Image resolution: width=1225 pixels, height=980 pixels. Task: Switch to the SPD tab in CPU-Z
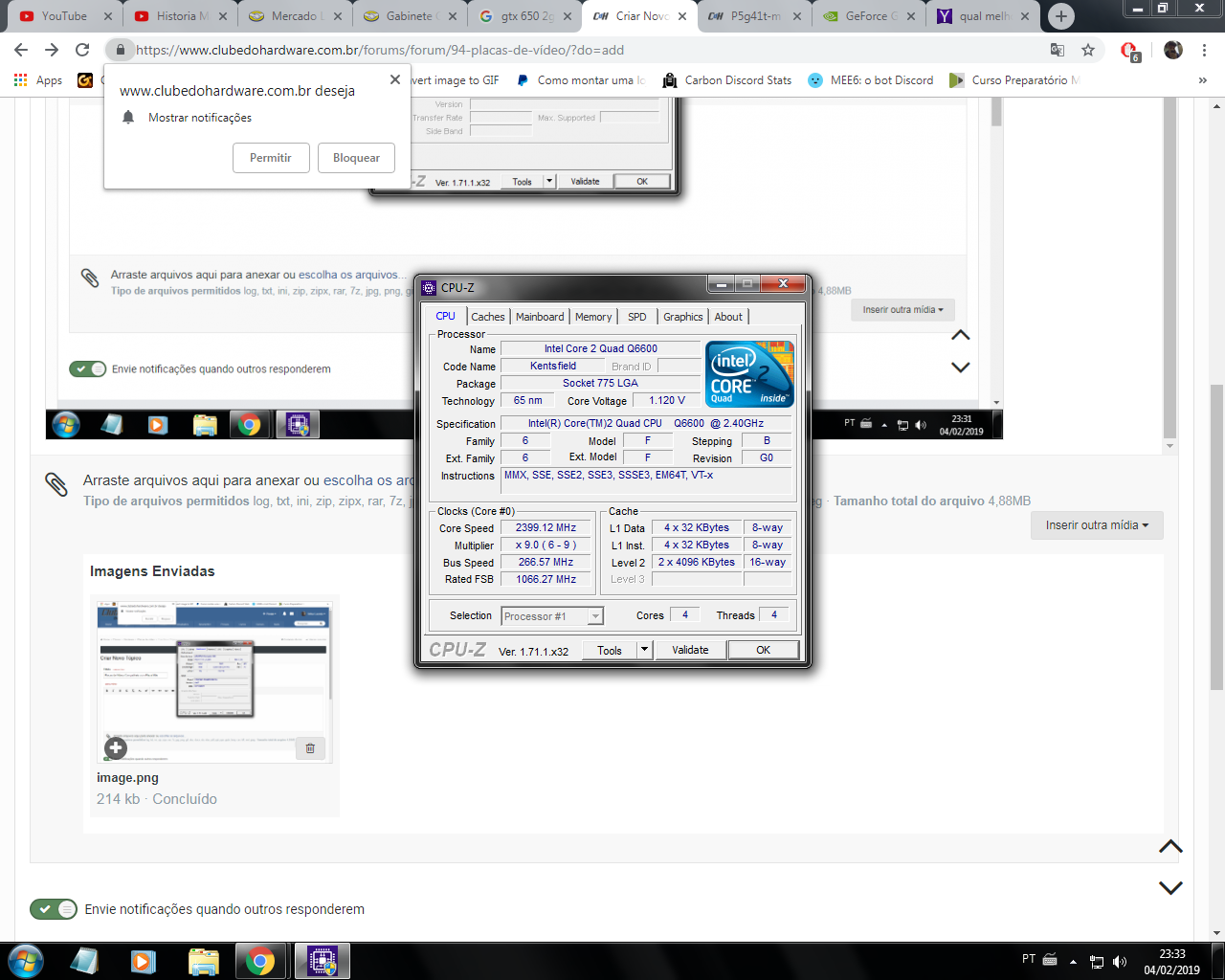point(637,317)
